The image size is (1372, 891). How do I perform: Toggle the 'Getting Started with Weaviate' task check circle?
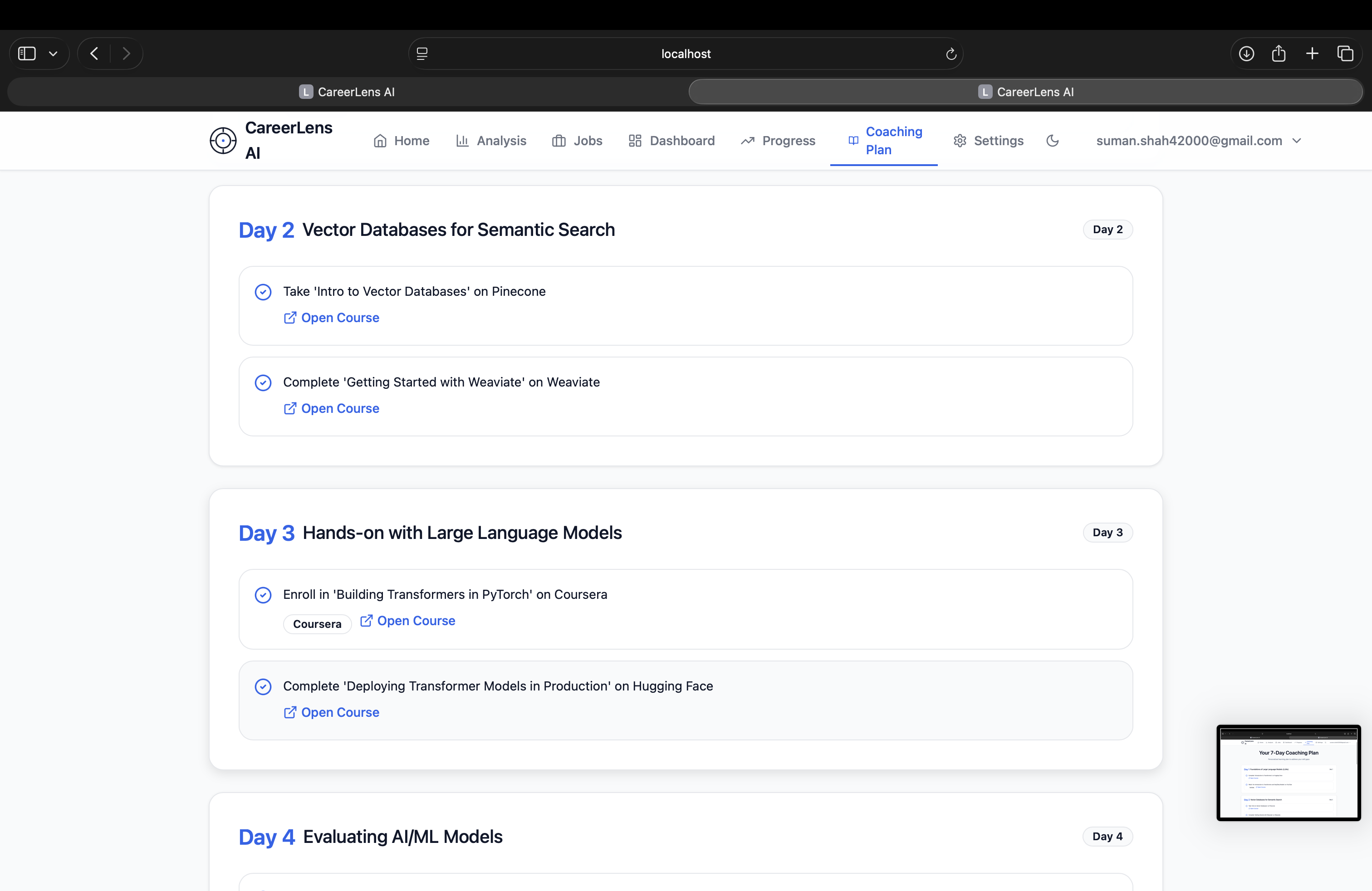263,383
